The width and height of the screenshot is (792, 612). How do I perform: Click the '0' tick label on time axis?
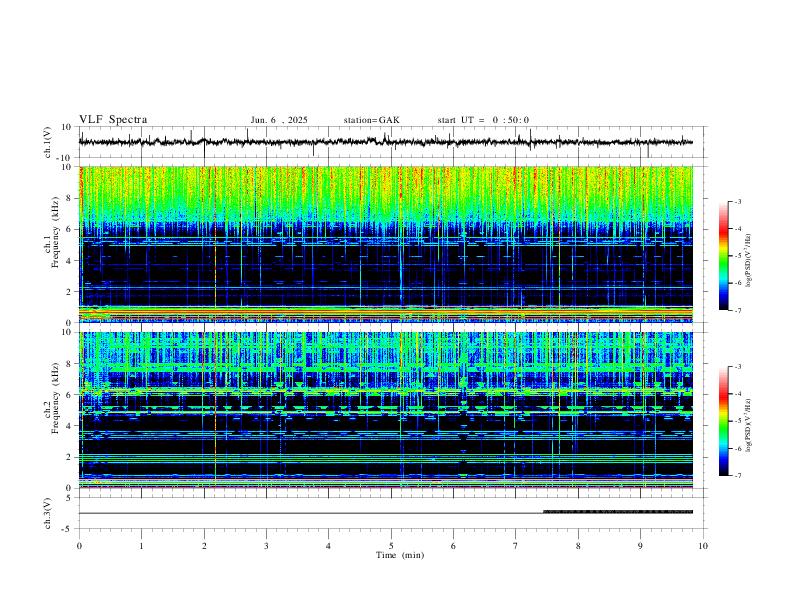click(x=79, y=546)
